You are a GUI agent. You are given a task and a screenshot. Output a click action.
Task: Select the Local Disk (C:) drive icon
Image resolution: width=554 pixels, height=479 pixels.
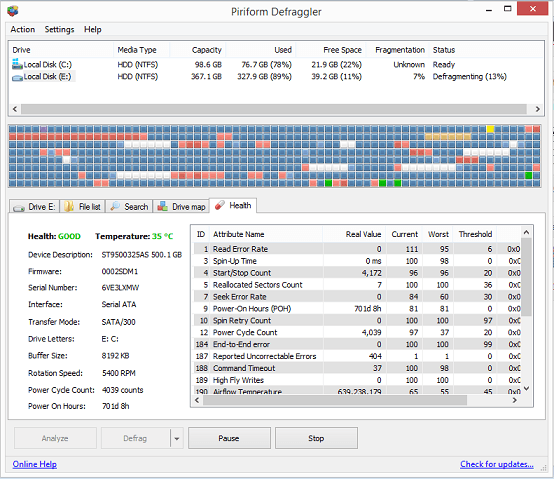click(x=17, y=64)
